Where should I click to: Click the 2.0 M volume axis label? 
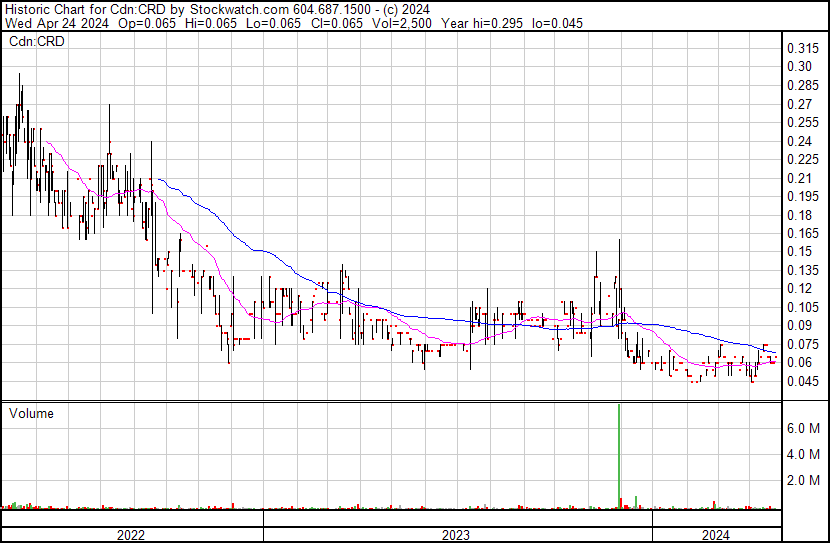point(805,481)
